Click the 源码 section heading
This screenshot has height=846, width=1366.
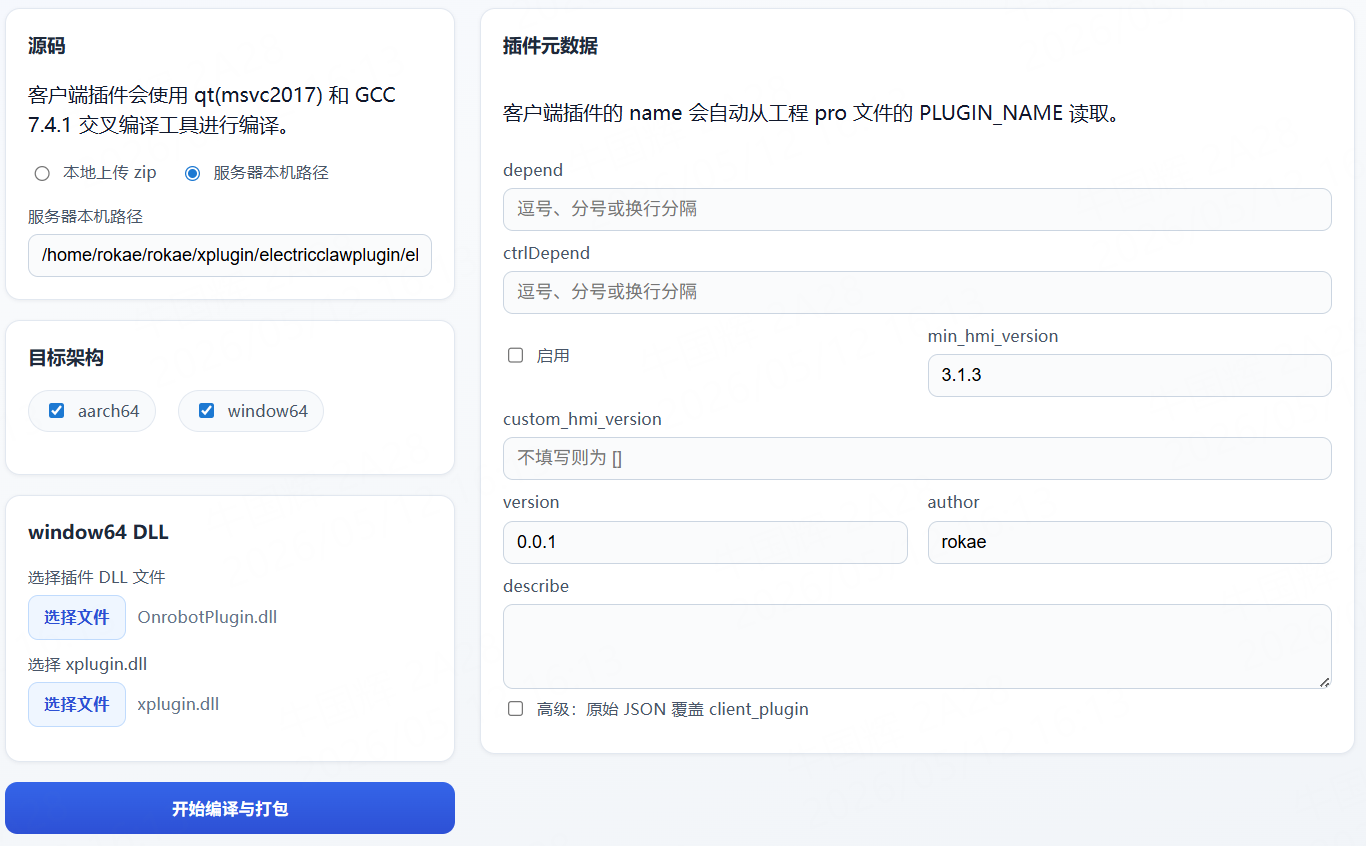pos(47,46)
